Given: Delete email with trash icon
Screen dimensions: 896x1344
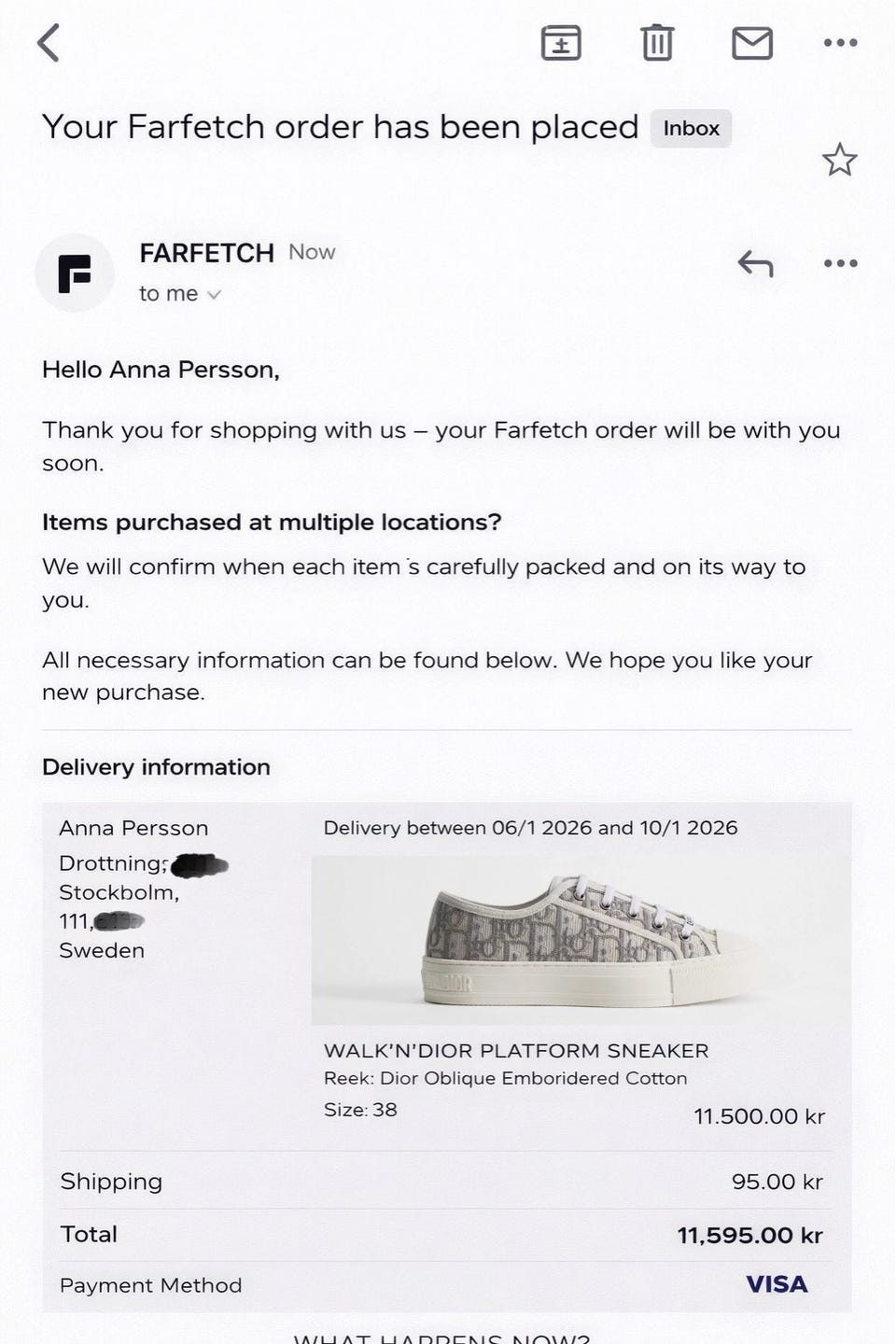Looking at the screenshot, I should (x=657, y=43).
